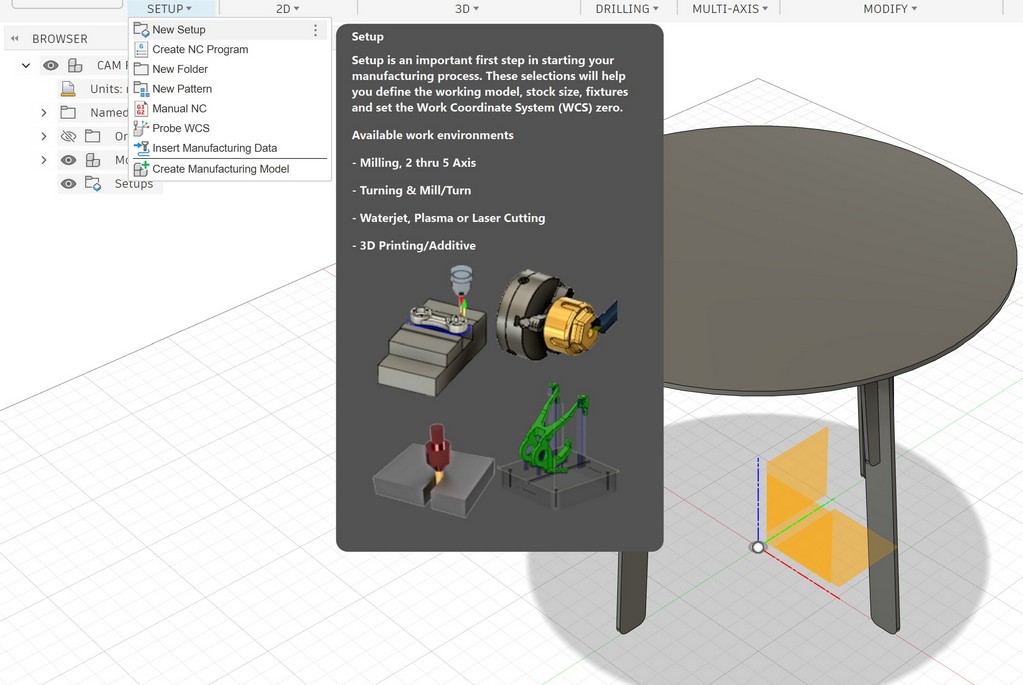Click the BROWSER panel title

click(60, 38)
